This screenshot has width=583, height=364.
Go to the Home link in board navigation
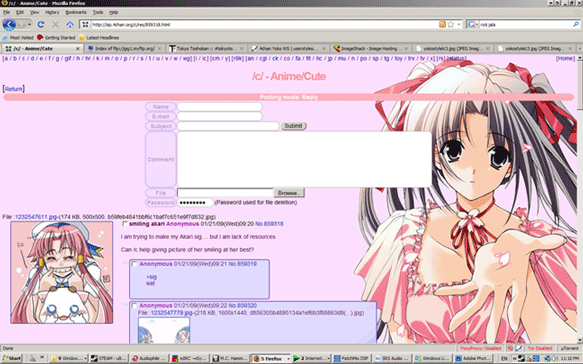(565, 58)
